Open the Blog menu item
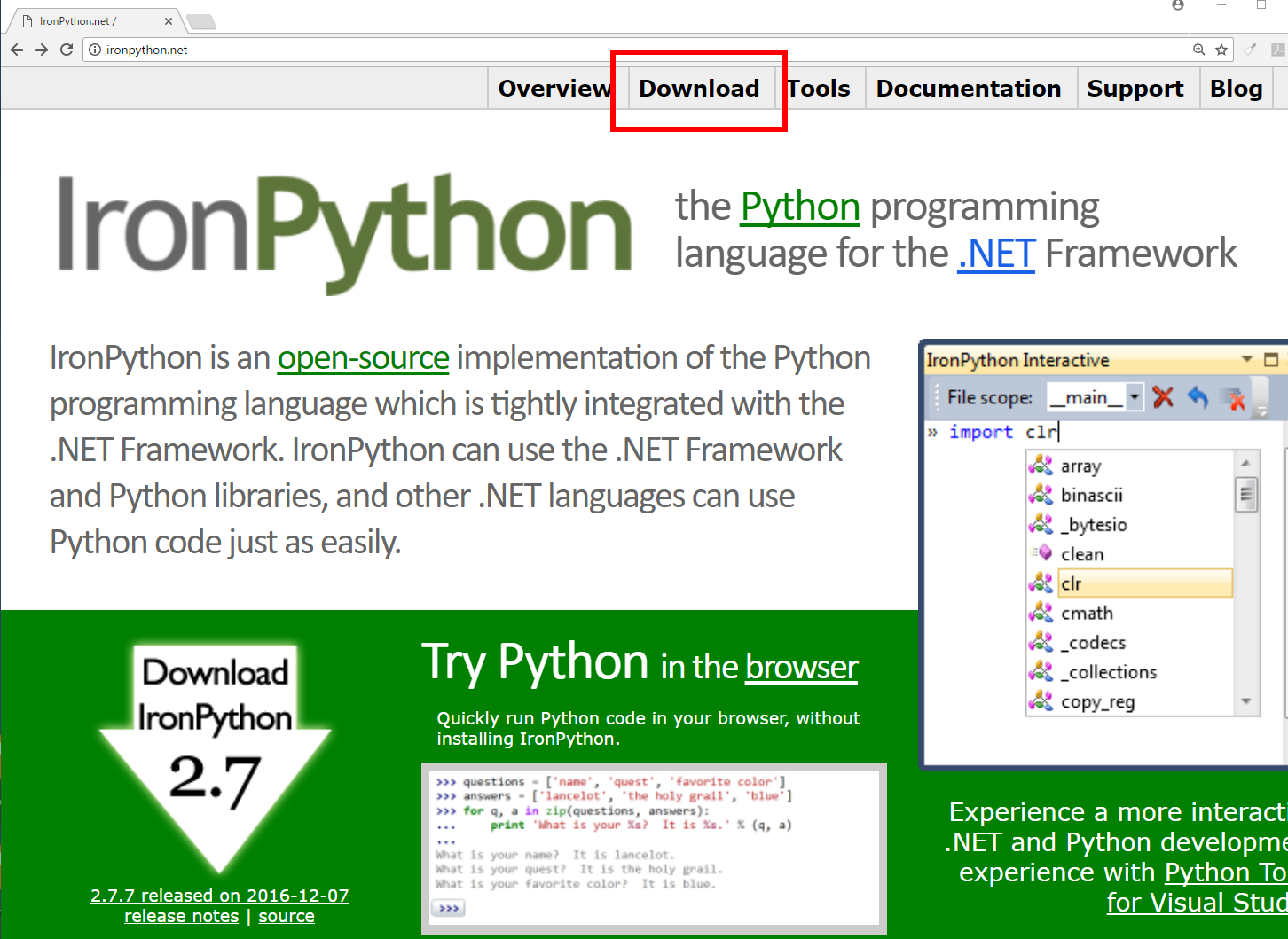 [x=1237, y=89]
